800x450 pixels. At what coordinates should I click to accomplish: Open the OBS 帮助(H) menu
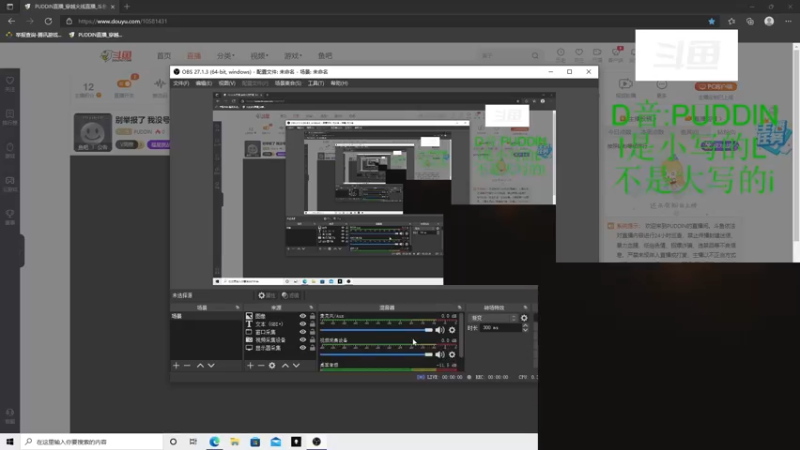(339, 83)
